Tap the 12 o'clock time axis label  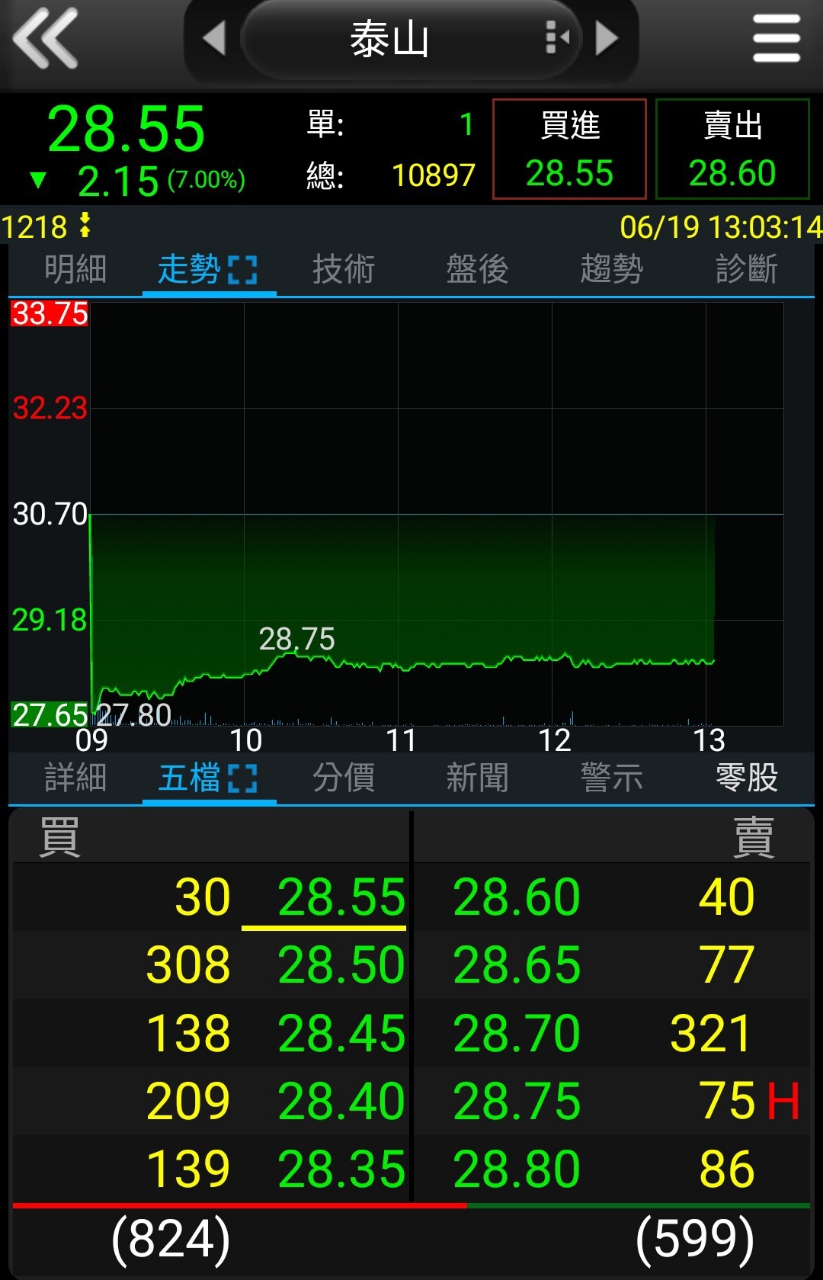(x=555, y=741)
